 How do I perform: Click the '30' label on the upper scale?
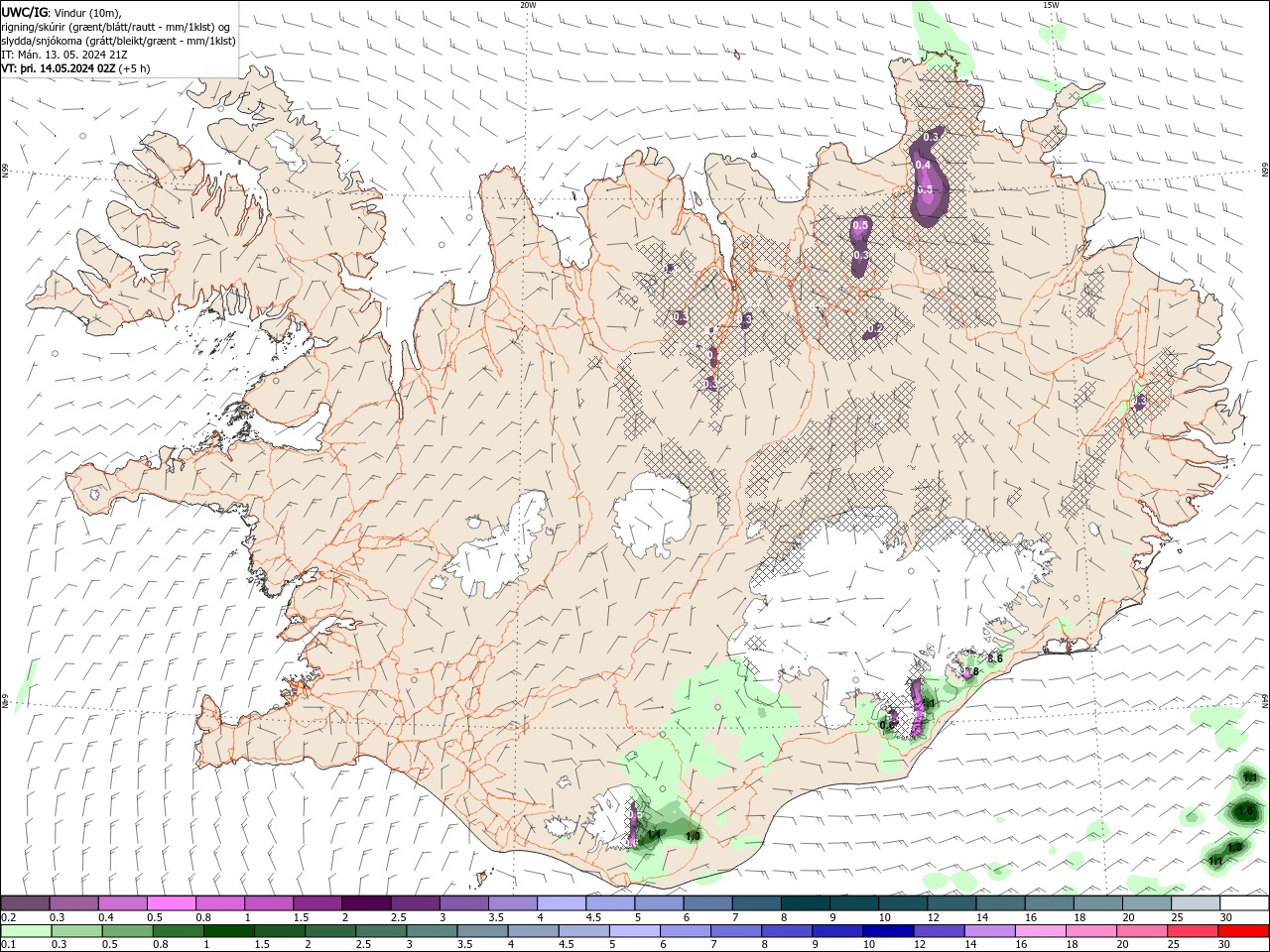(1225, 917)
